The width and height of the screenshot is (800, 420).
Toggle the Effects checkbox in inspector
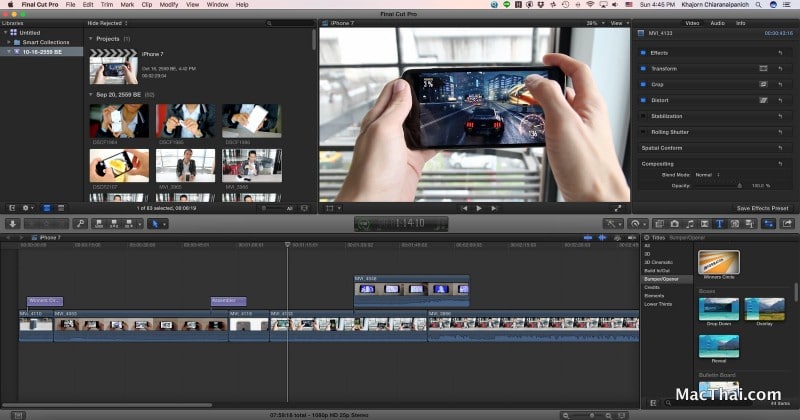[x=643, y=53]
